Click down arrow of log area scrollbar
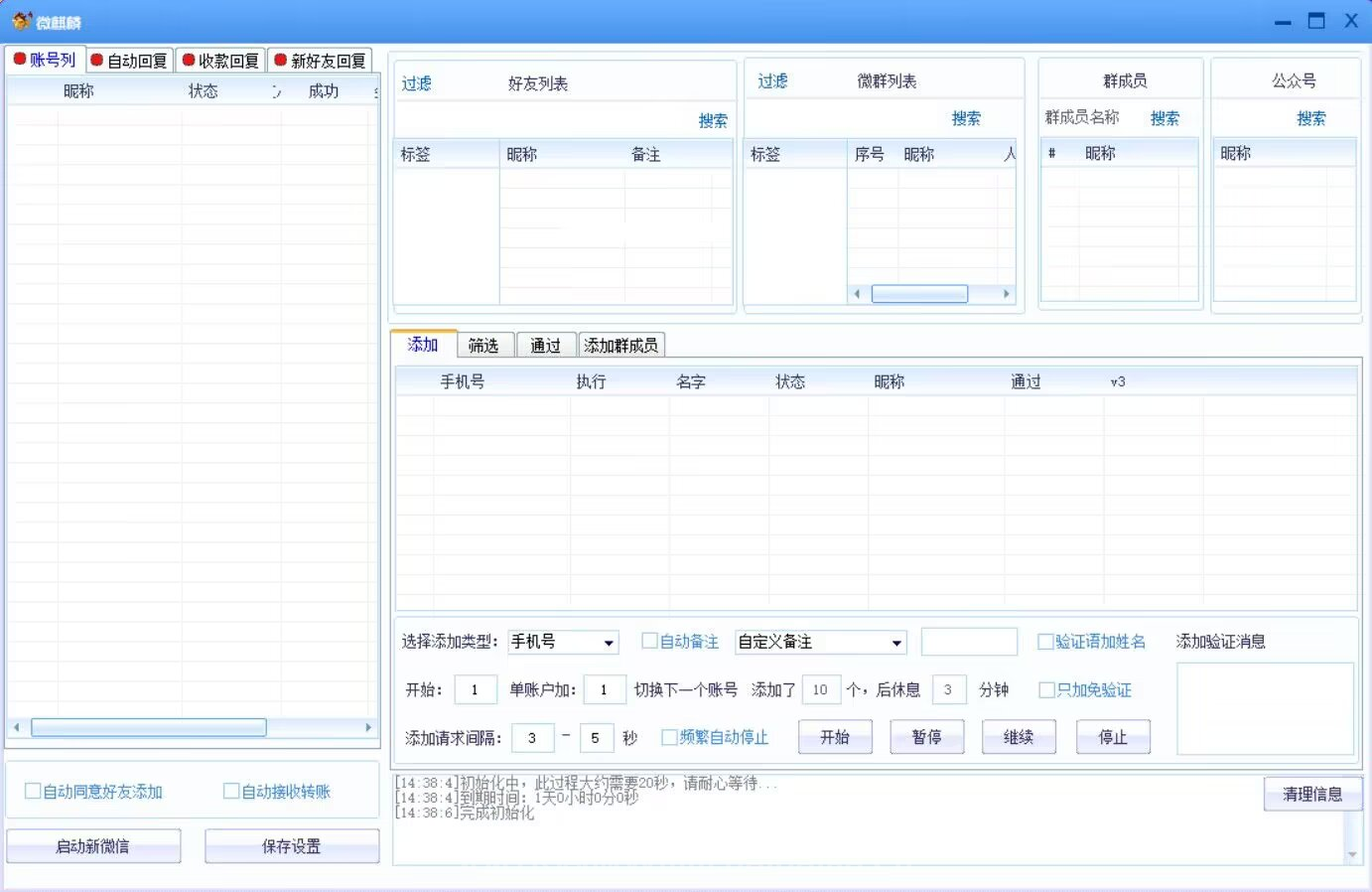Viewport: 1372px width, 892px height. (x=1352, y=854)
